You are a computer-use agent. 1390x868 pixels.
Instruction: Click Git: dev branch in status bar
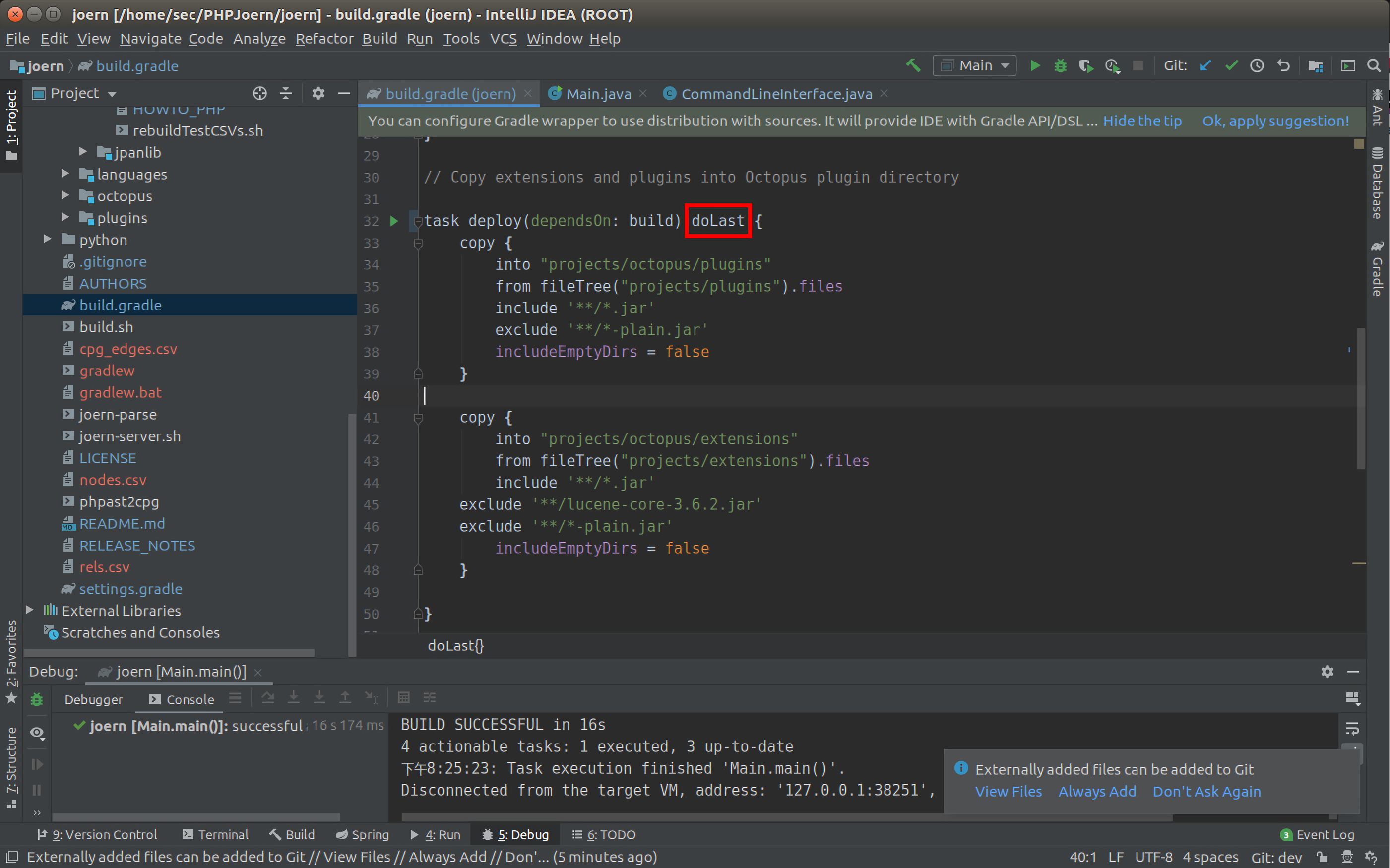coord(1276,857)
